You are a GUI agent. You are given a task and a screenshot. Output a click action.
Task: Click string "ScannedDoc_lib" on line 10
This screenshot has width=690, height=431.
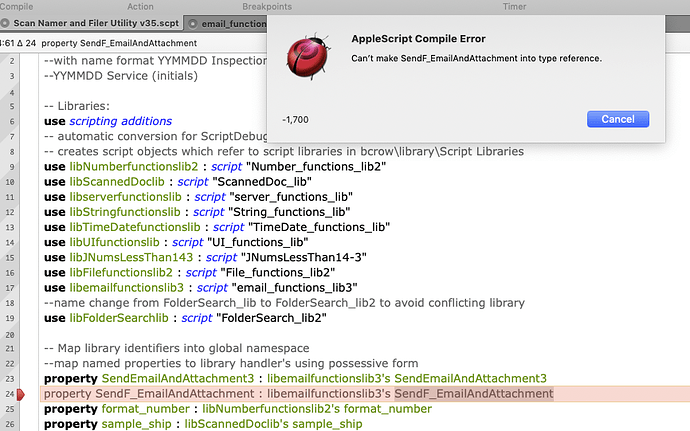pyautogui.click(x=262, y=182)
